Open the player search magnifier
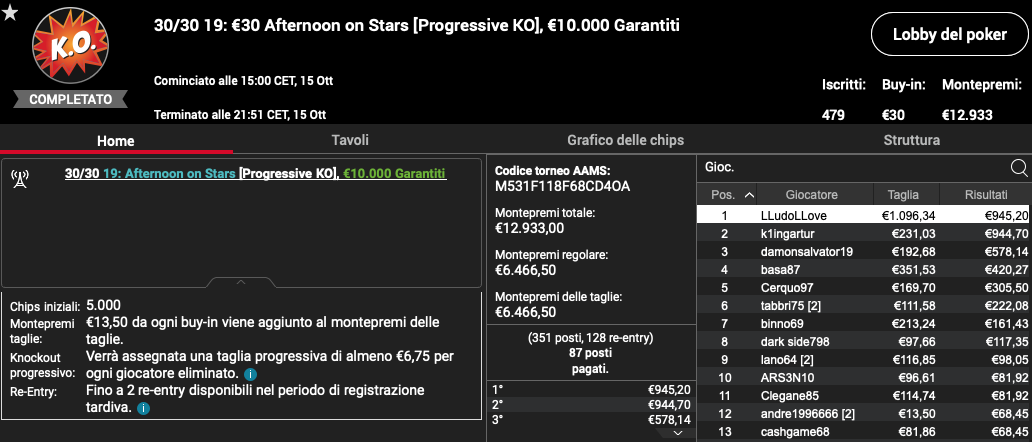 (1019, 168)
